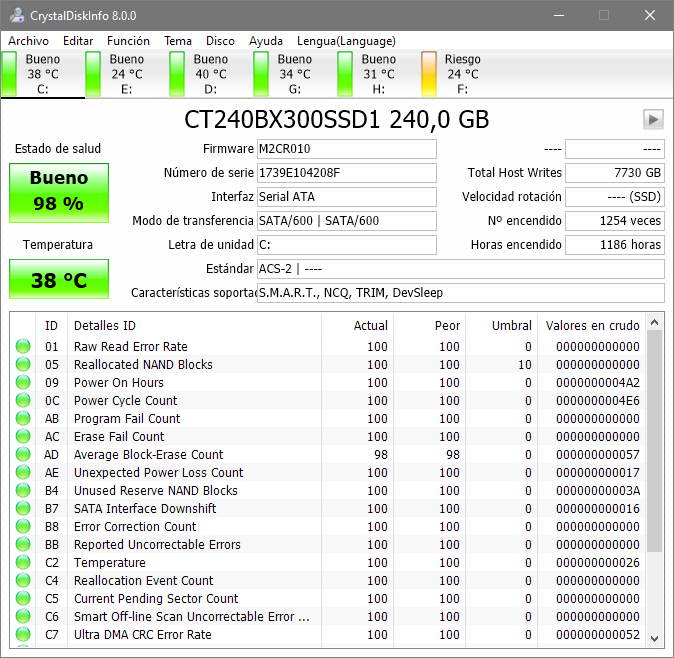This screenshot has height=658, width=674.
Task: Click the Interfaz field Serial ATA
Action: [x=346, y=197]
